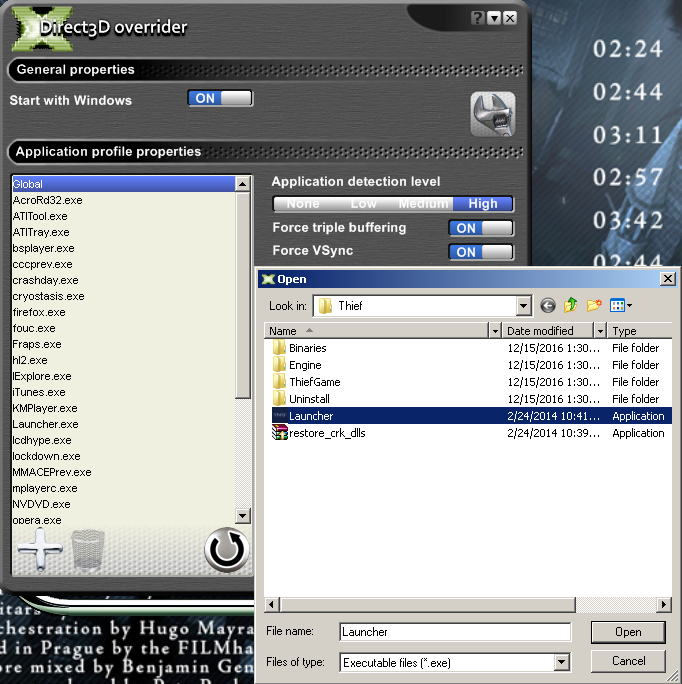Select ATITray.exe in profile list

[123, 232]
